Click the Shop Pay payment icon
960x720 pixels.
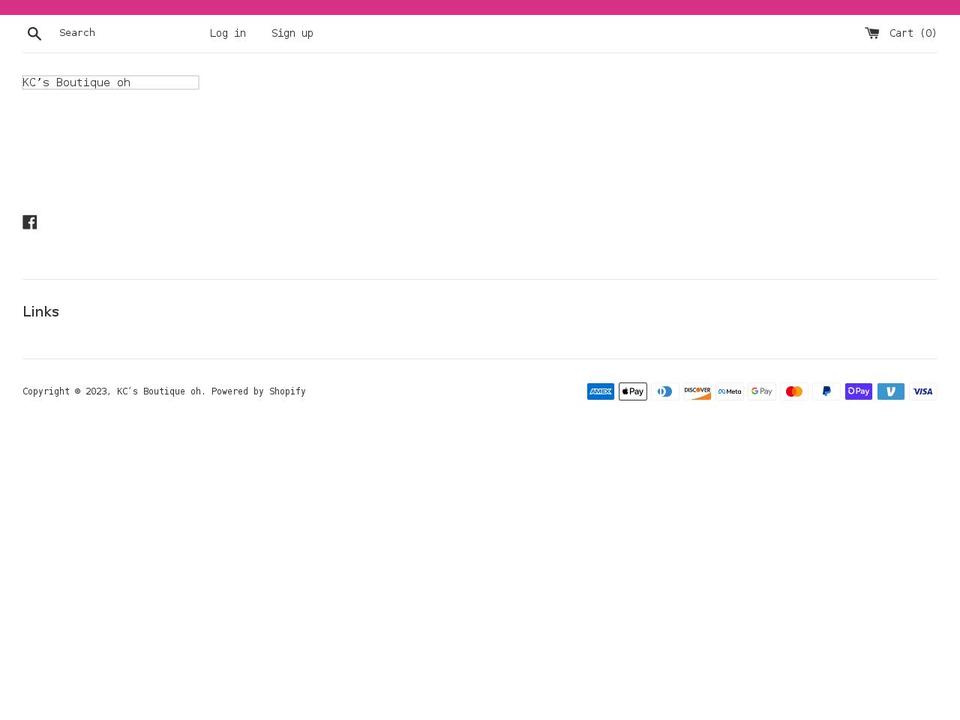point(858,391)
